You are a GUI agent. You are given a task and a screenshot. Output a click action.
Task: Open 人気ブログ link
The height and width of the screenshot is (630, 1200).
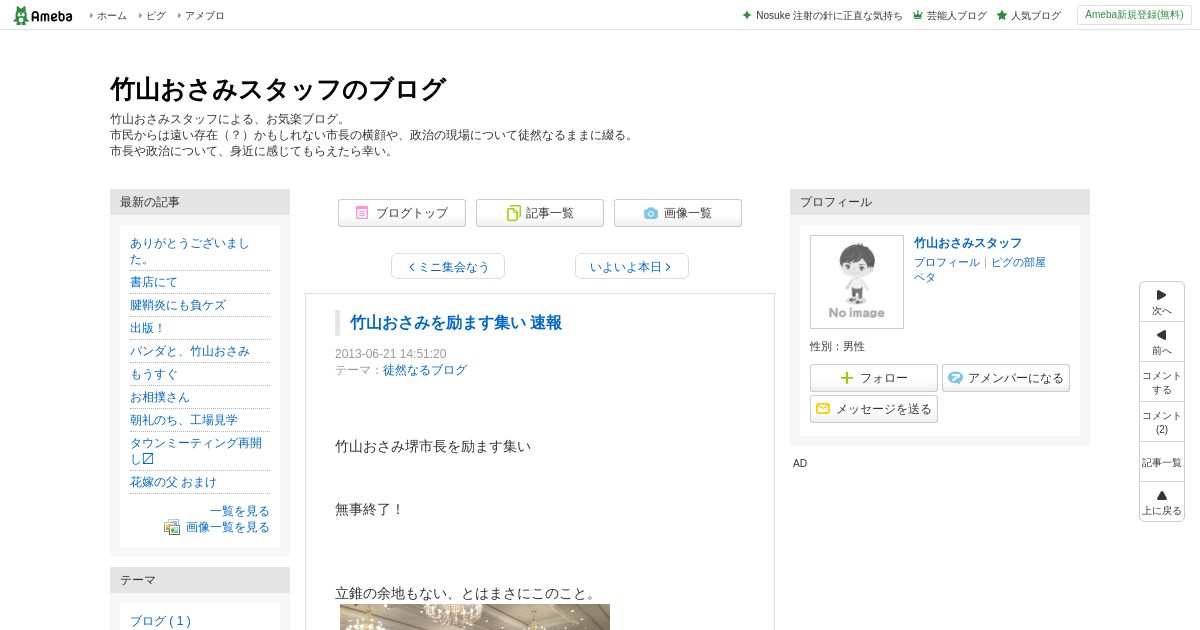[1036, 16]
